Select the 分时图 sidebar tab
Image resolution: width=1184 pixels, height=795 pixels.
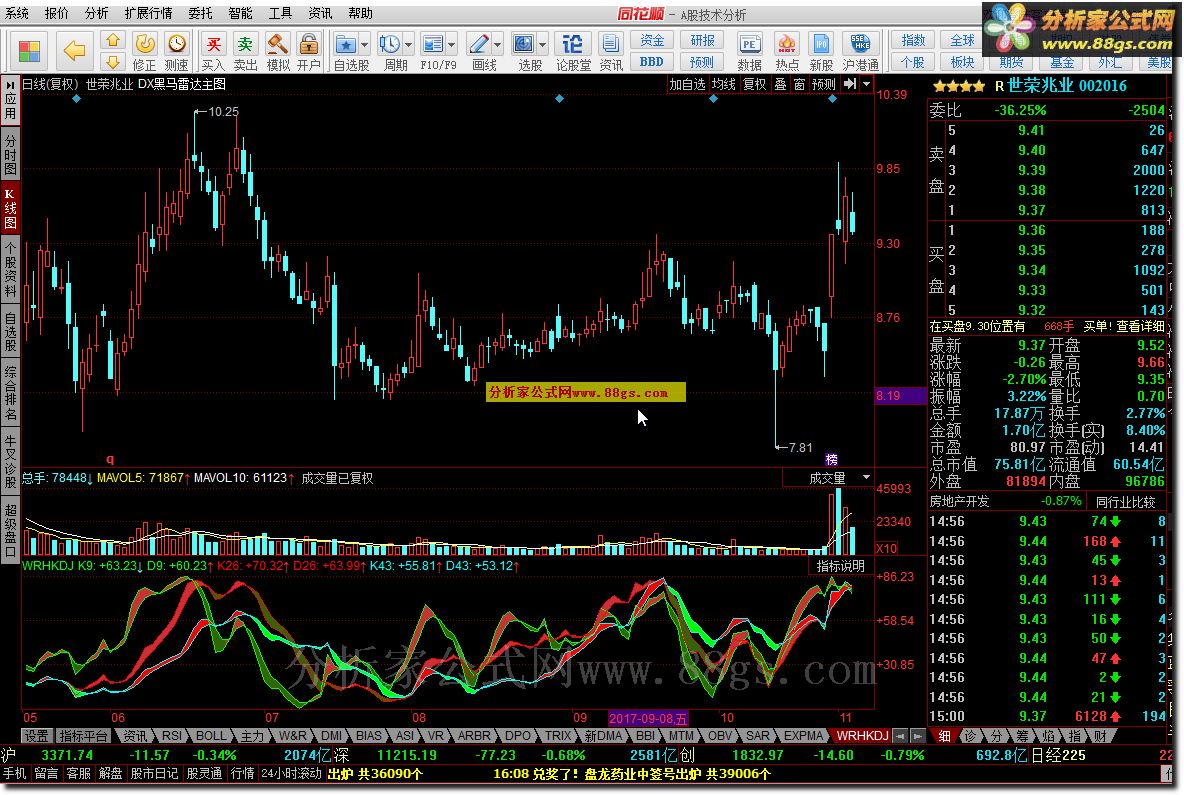click(x=10, y=153)
